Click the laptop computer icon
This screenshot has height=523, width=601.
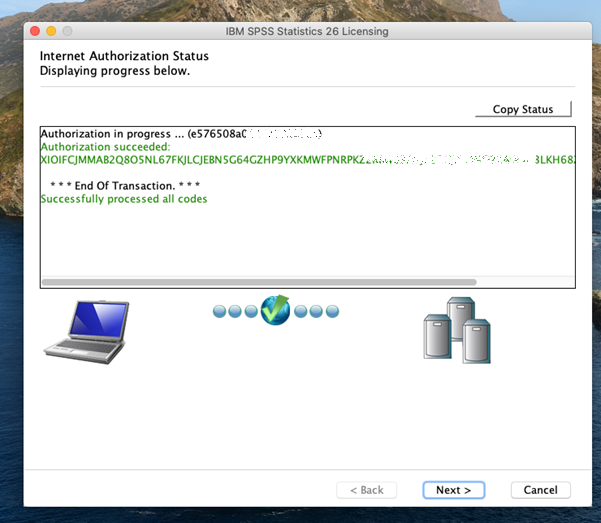click(x=87, y=332)
